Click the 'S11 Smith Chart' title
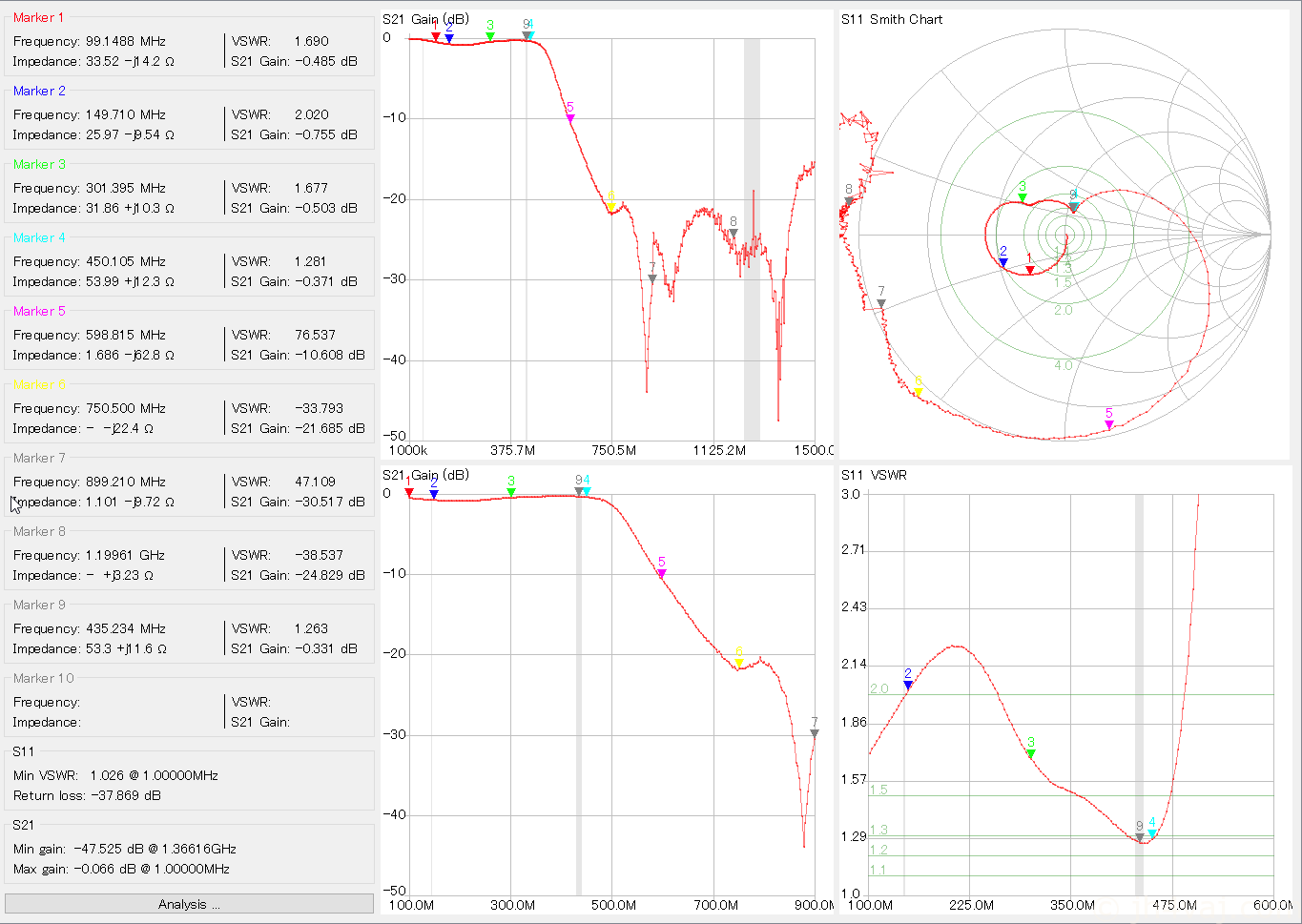The image size is (1302, 924). pos(892,19)
